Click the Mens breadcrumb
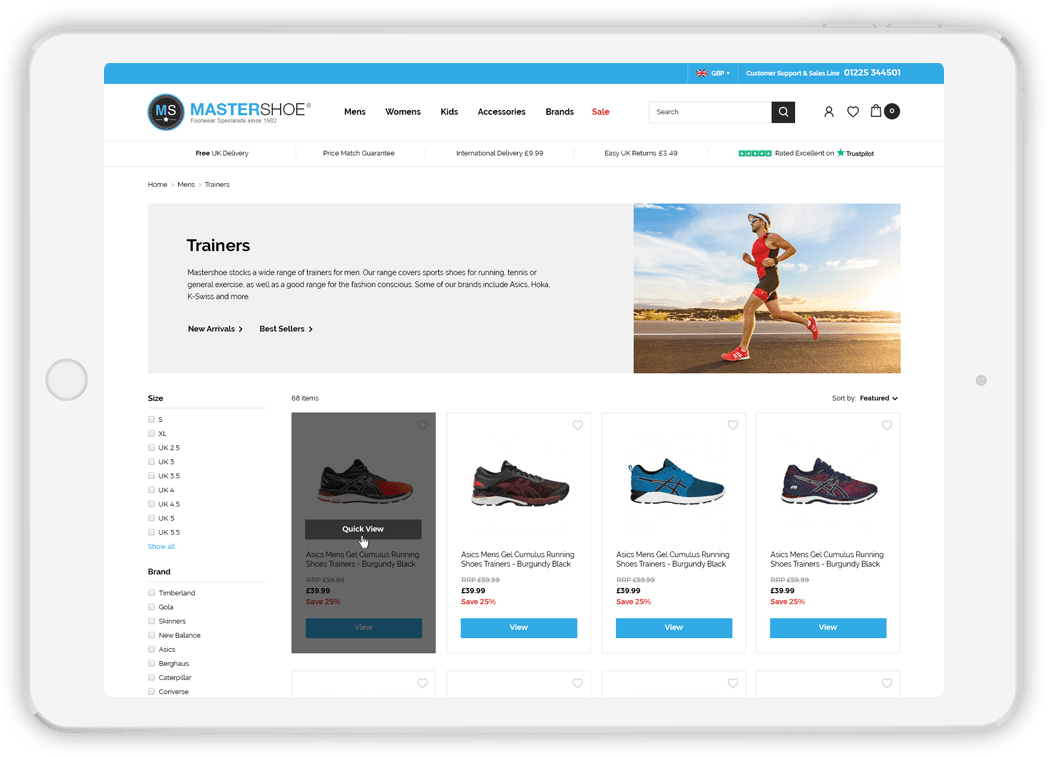Screen dimensions: 1048x757 [x=186, y=184]
